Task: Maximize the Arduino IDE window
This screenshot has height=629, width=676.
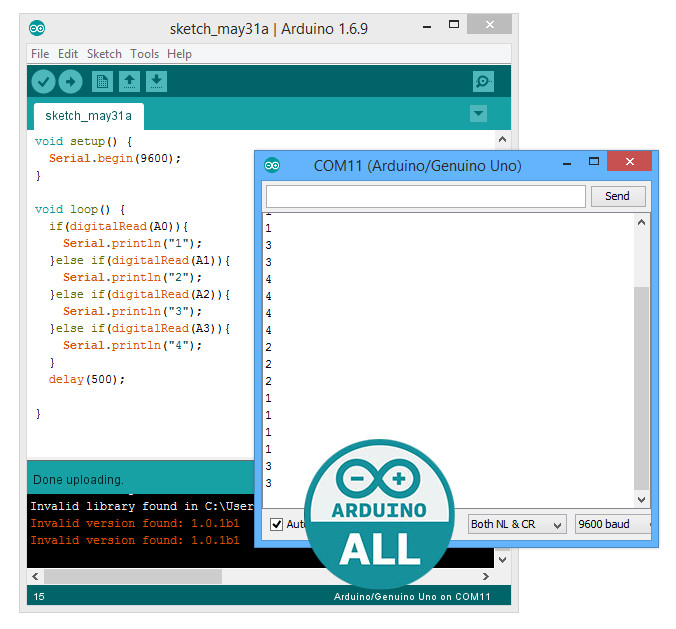Action: click(454, 25)
